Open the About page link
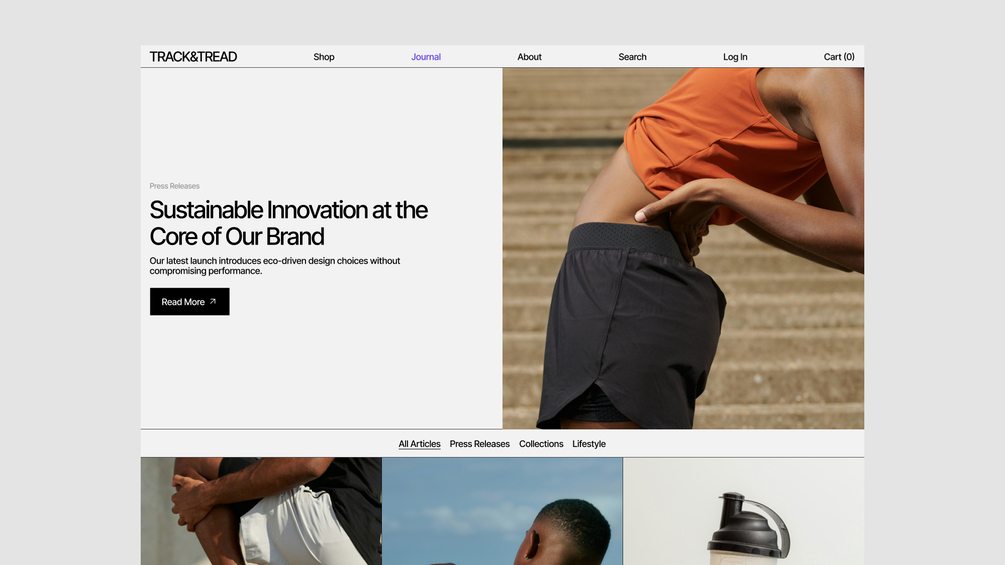Viewport: 1005px width, 565px height. tap(529, 56)
